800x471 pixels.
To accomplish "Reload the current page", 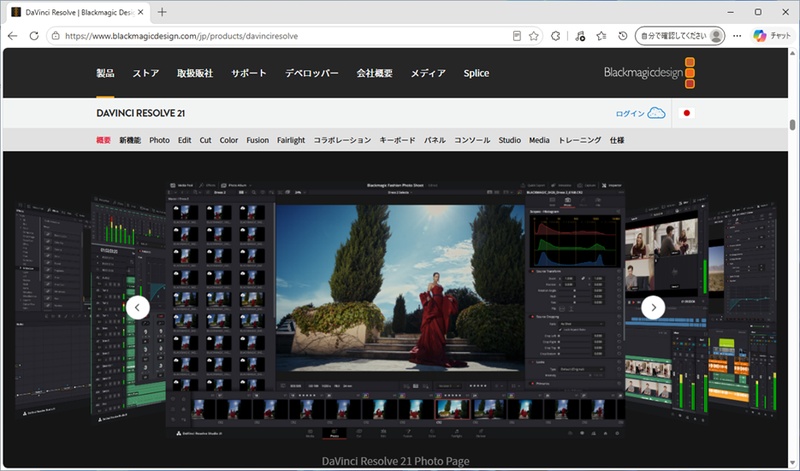I will click(x=34, y=36).
